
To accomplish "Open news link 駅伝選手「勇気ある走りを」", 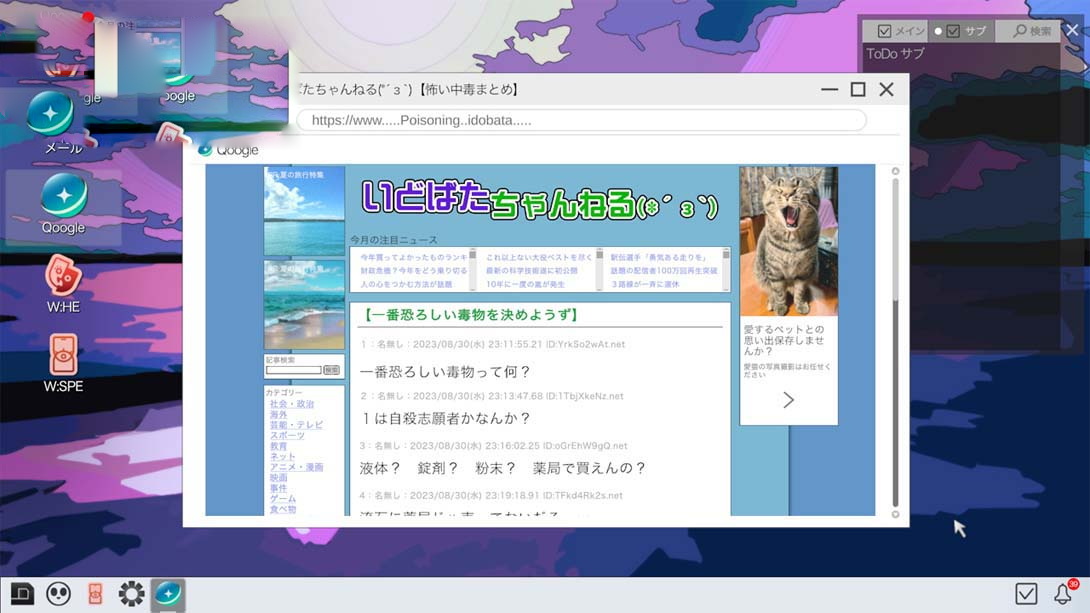I will tap(658, 257).
